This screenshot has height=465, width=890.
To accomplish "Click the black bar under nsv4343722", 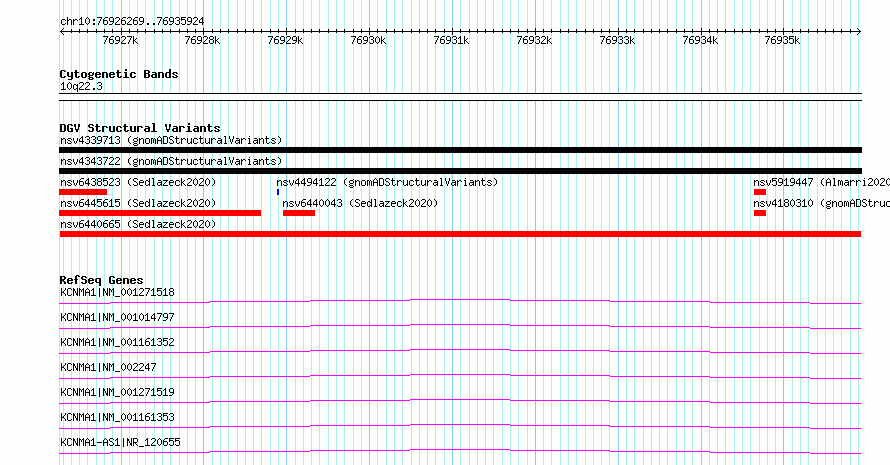I will (x=460, y=171).
